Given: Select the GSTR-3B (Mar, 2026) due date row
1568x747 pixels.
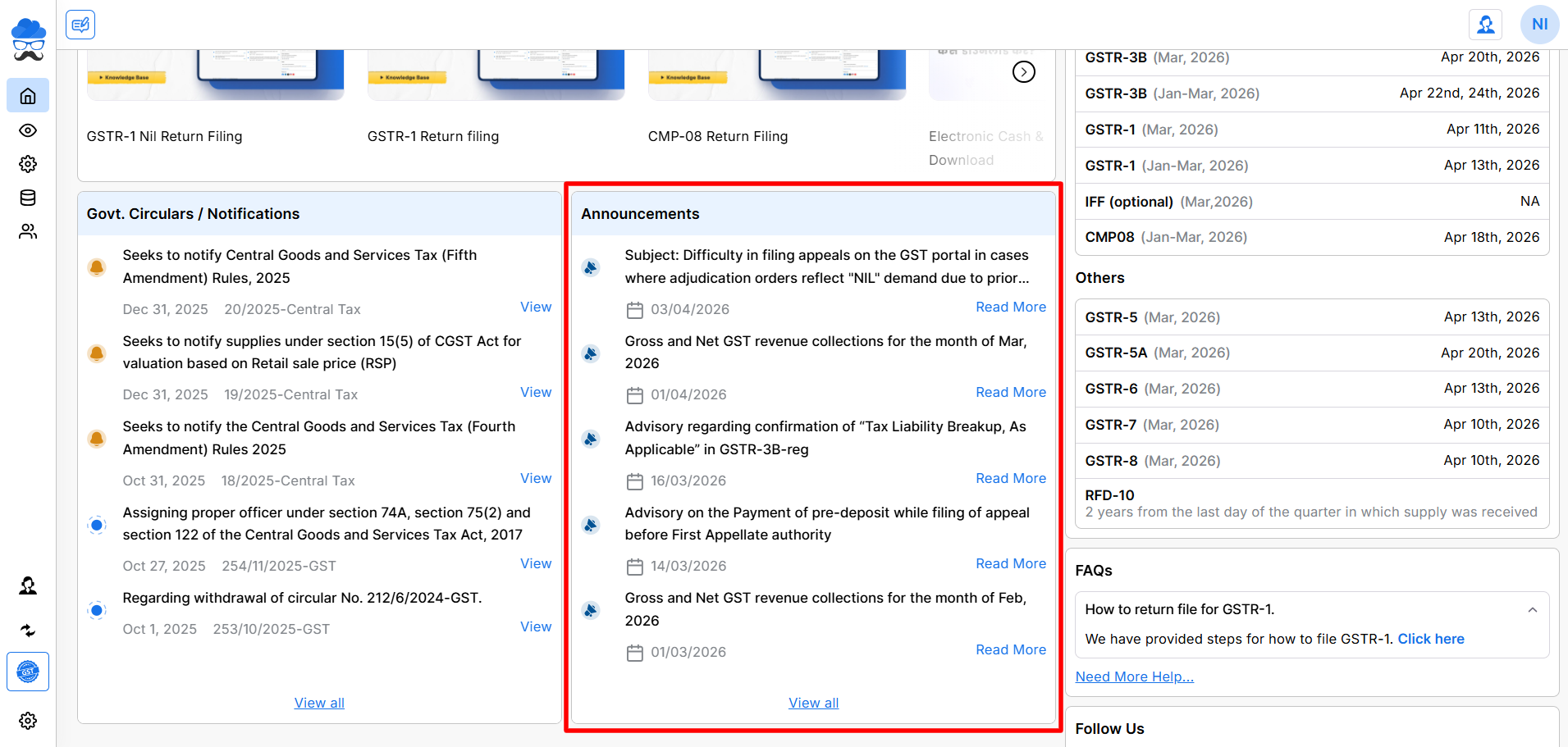Looking at the screenshot, I should pos(1311,58).
